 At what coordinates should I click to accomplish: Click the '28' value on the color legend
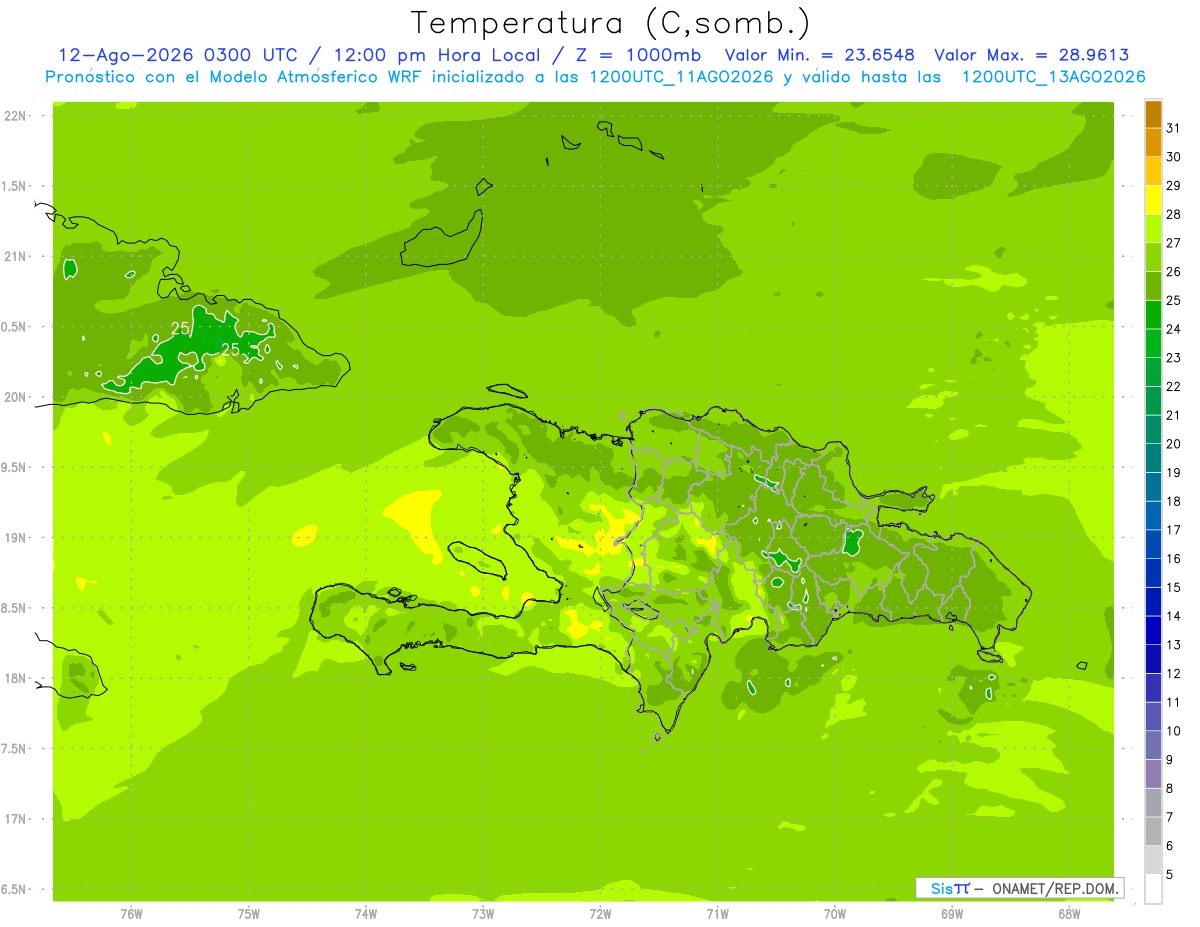[x=1174, y=214]
